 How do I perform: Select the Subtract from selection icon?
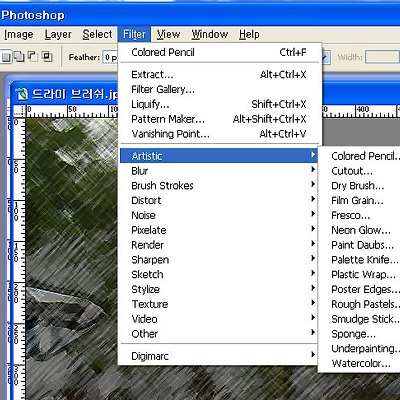[33, 57]
